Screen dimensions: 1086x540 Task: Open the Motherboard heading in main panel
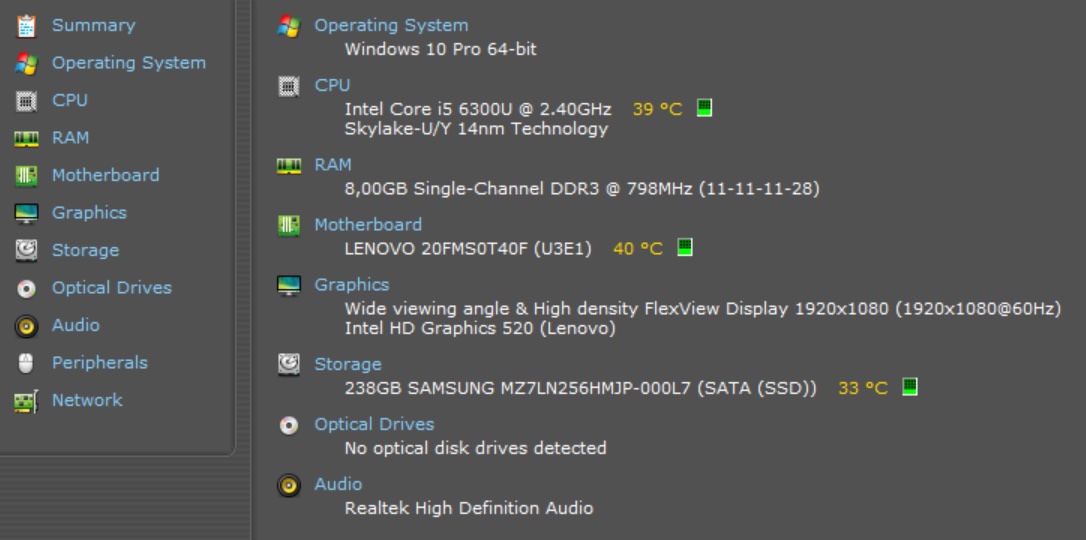click(x=368, y=225)
